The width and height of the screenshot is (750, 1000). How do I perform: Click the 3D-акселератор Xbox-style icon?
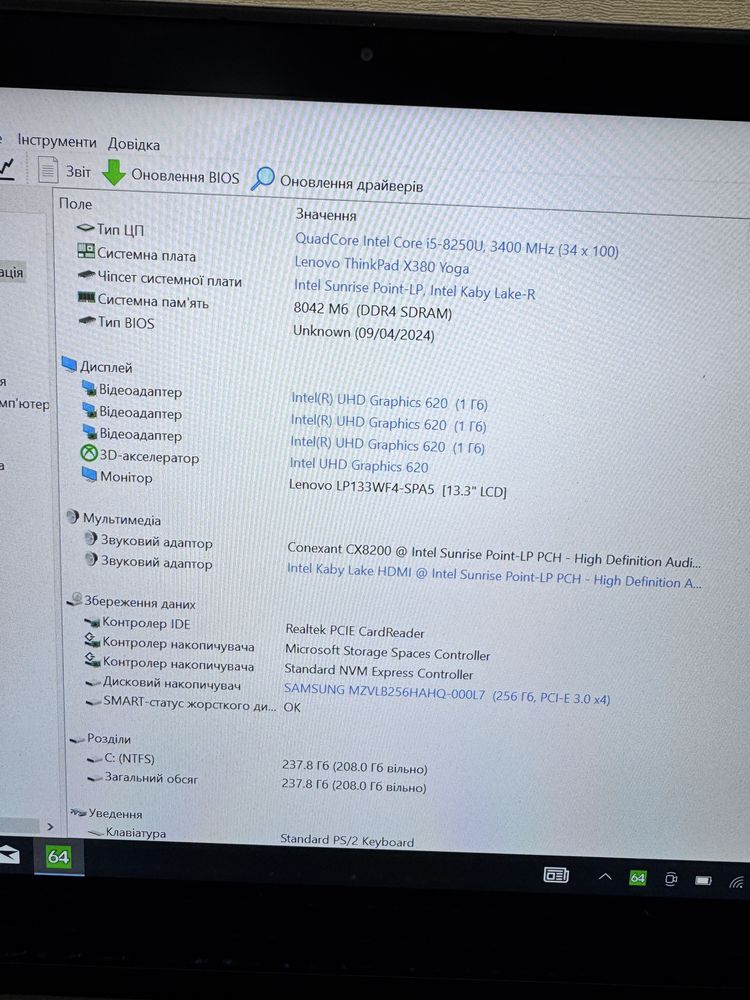(x=89, y=453)
